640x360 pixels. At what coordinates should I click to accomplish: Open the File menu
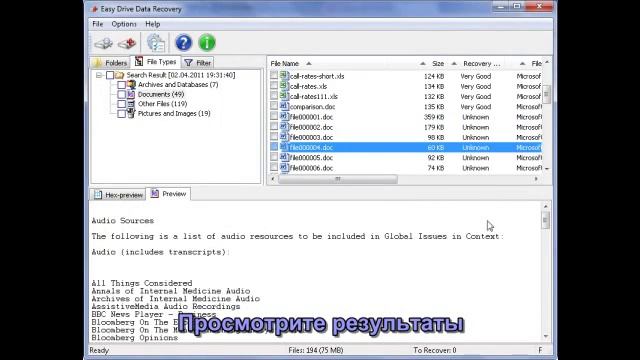[x=98, y=24]
